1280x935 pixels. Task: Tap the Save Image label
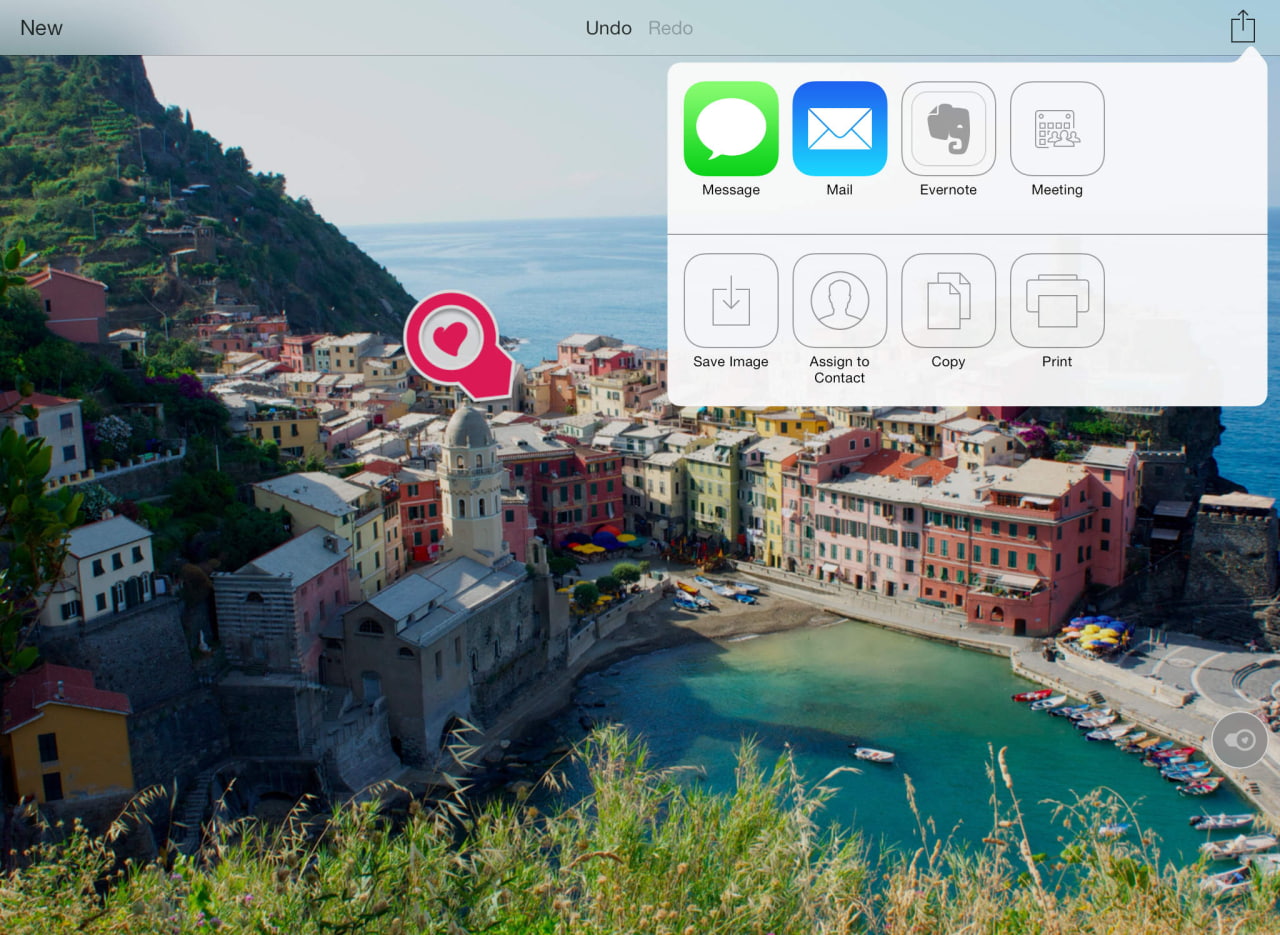coord(729,361)
